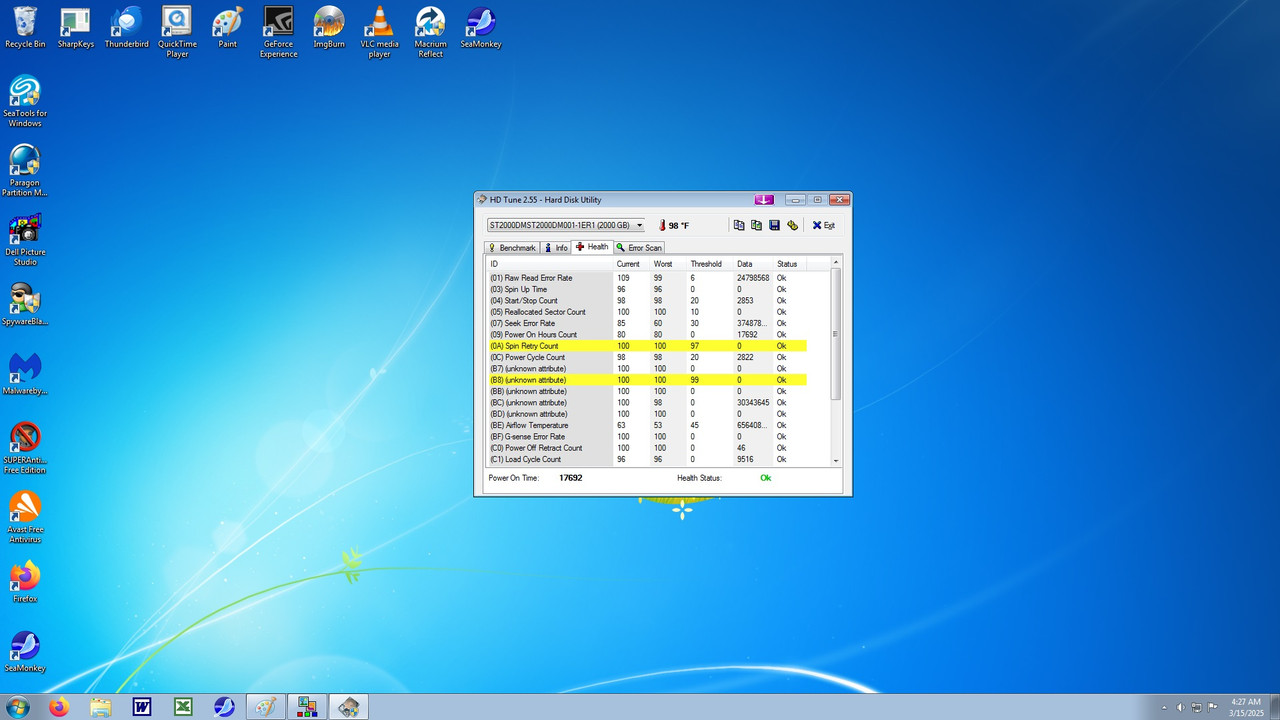Screen dimensions: 1280x720
Task: Click the Word icon in taskbar
Action: click(x=142, y=707)
